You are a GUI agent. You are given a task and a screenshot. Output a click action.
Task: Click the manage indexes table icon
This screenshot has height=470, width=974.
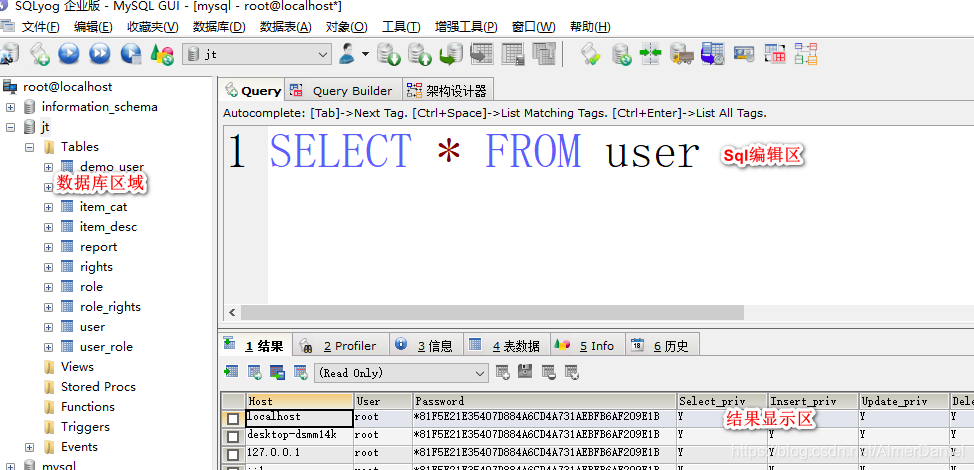[x=544, y=53]
